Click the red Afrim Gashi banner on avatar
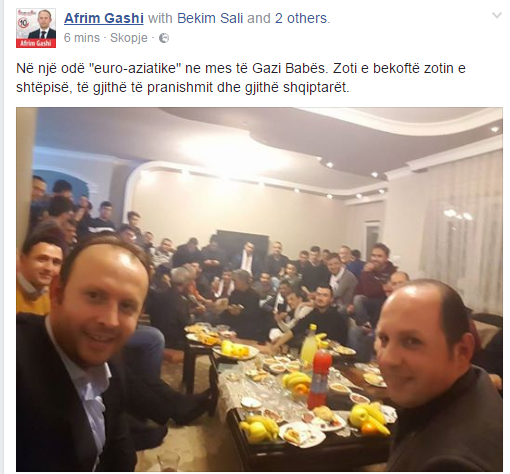 [36, 43]
